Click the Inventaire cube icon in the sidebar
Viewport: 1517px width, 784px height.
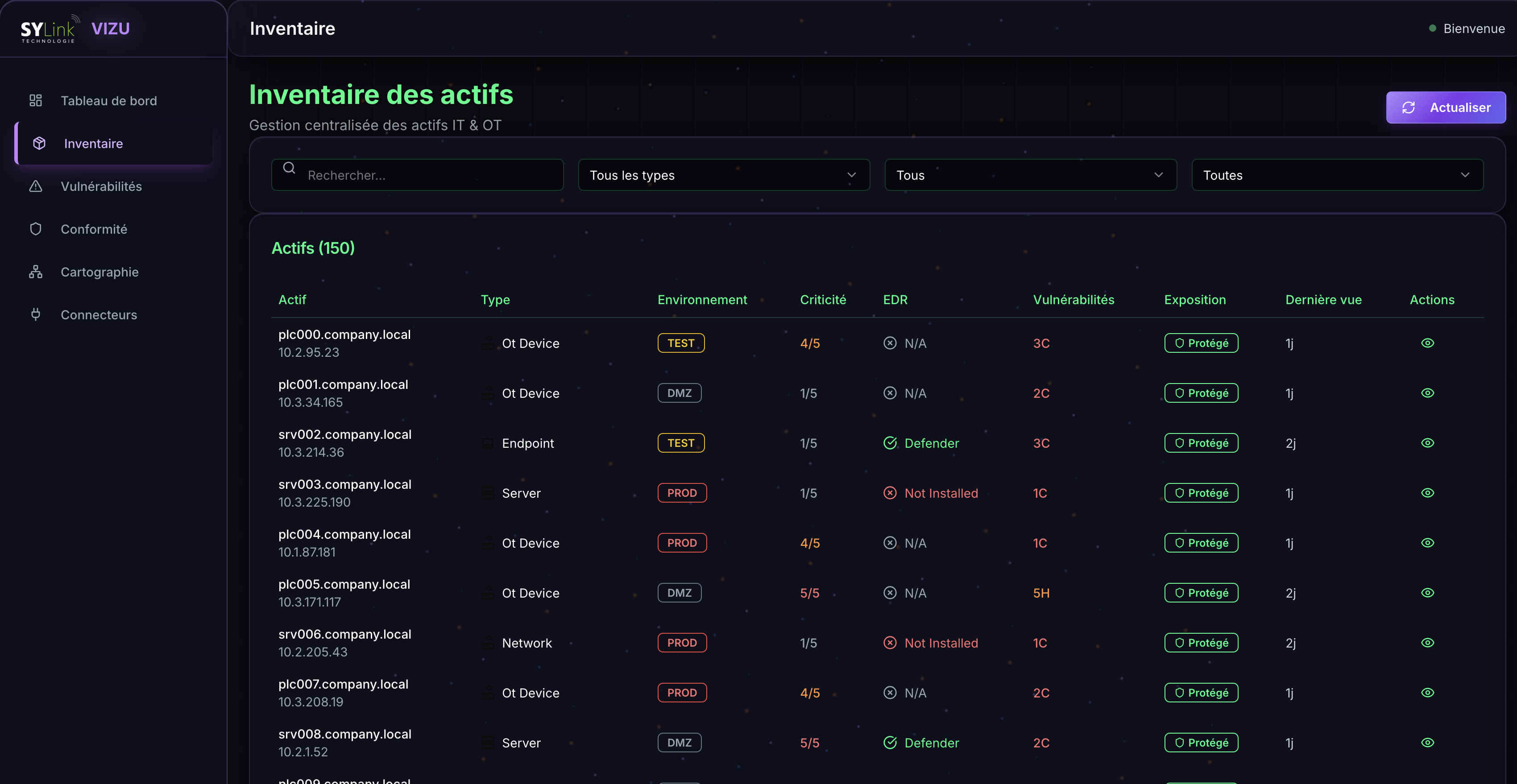pyautogui.click(x=39, y=144)
